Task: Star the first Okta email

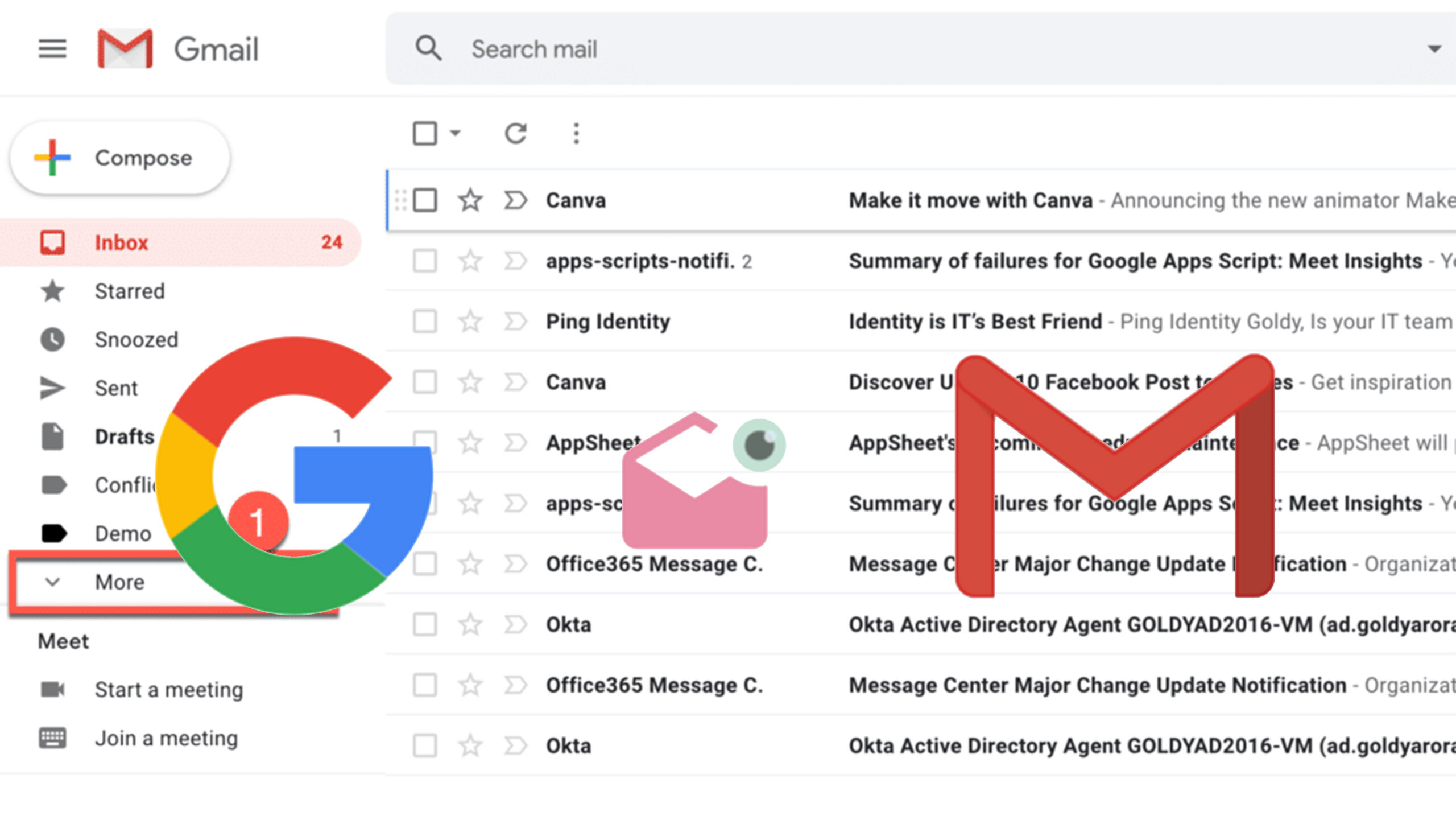Action: point(470,625)
